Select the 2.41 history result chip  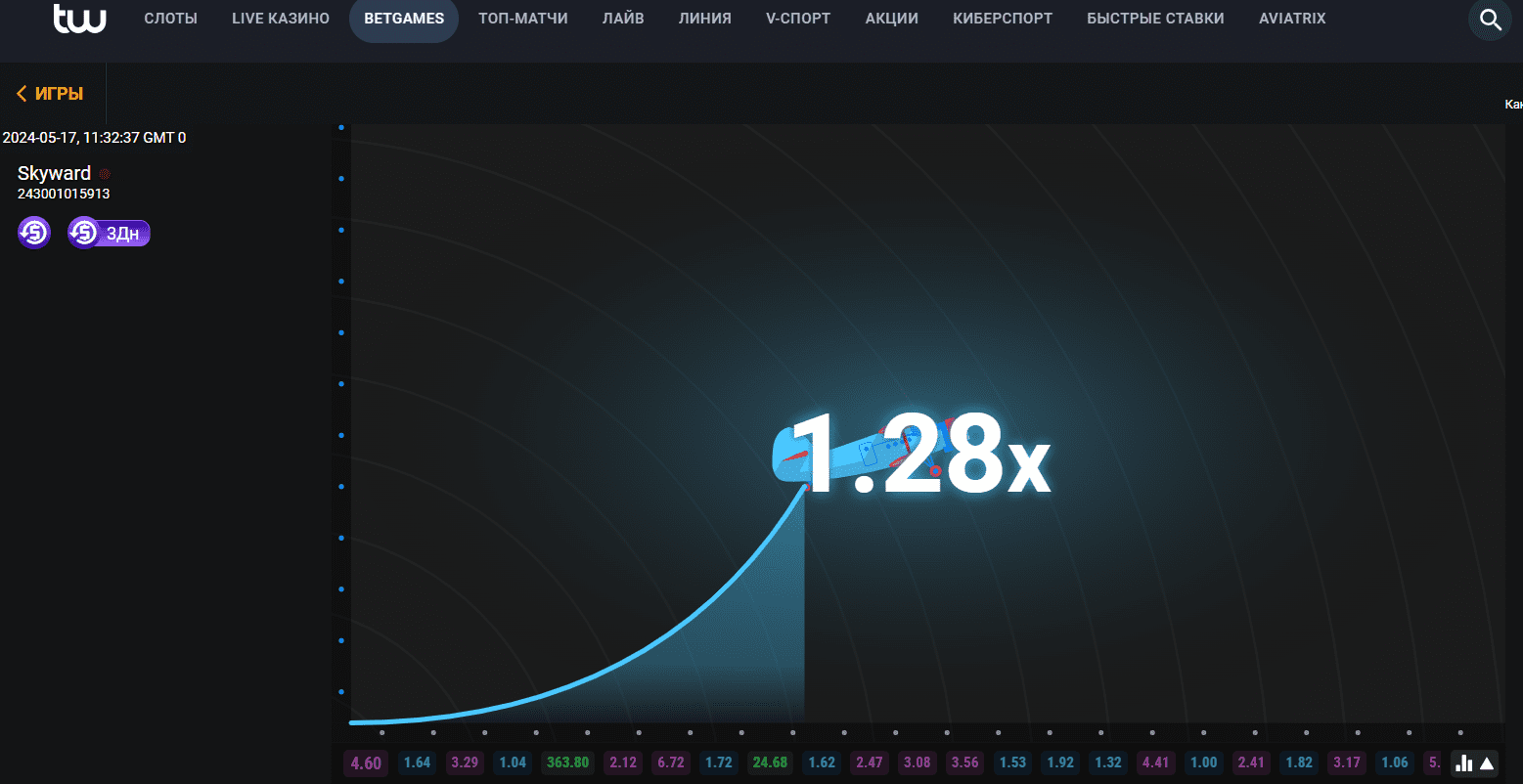click(x=1251, y=762)
